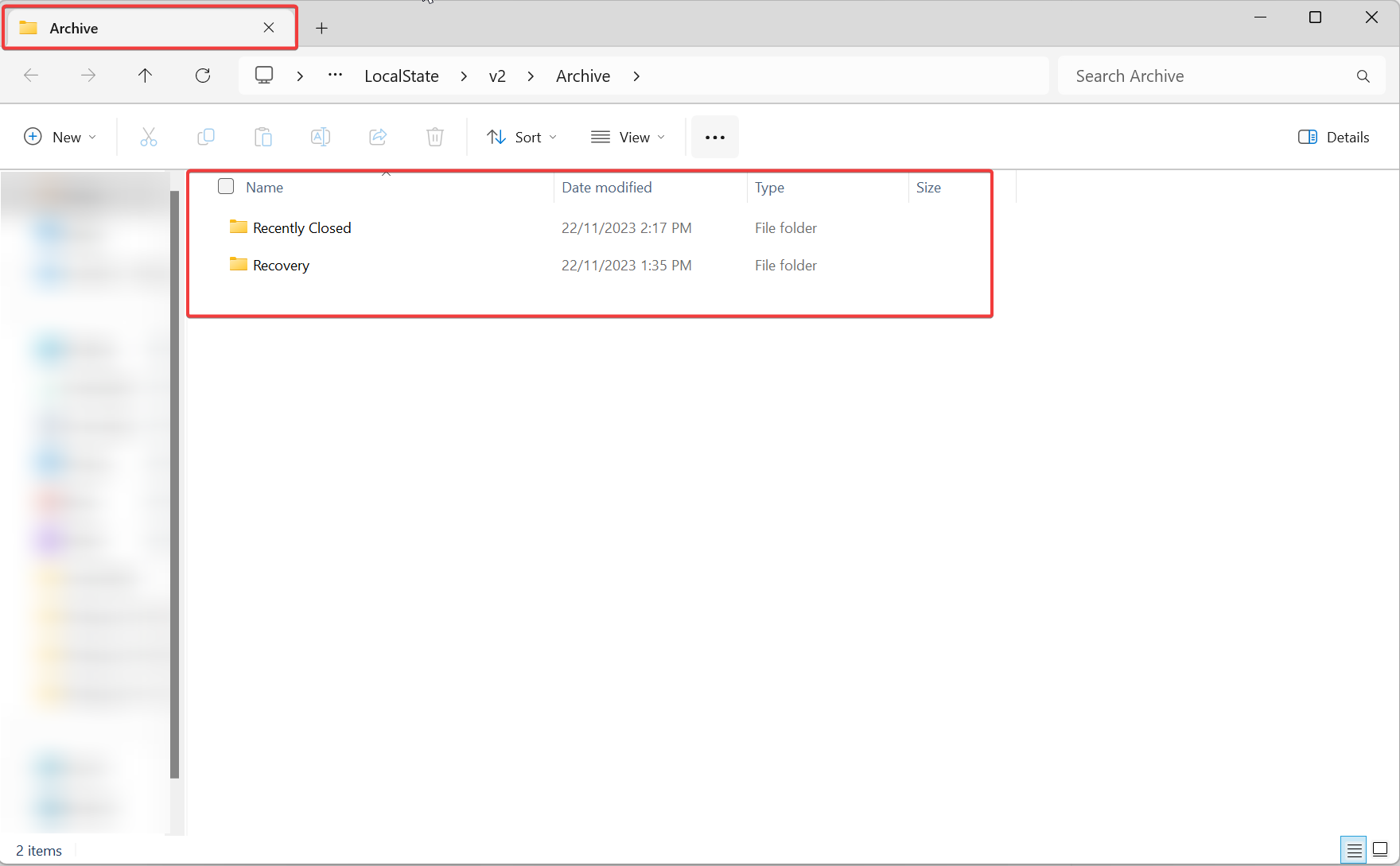1400x866 pixels.
Task: Click the 22/11/2023 1:35 PM date cell
Action: point(627,266)
